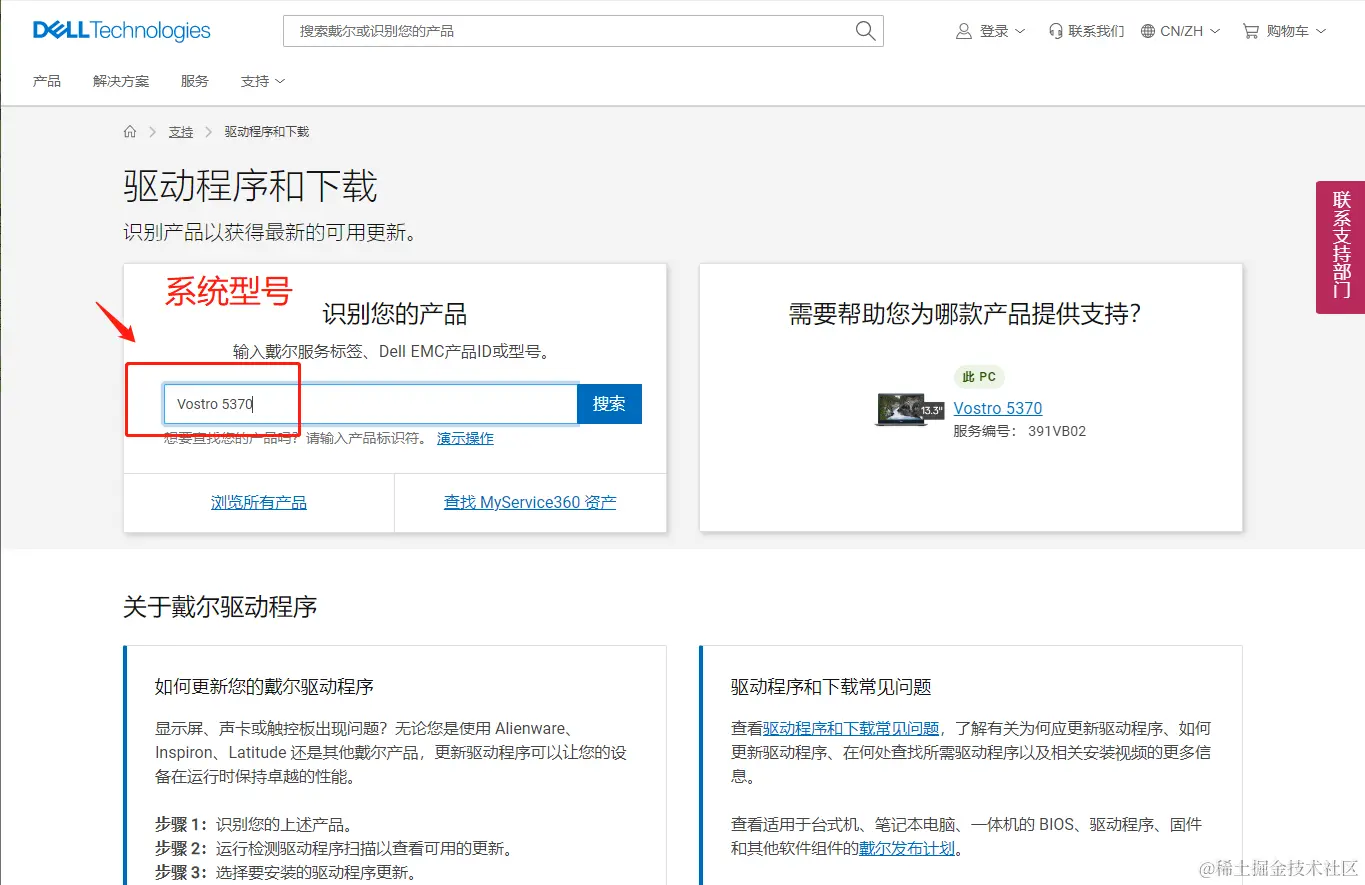Screen dimensions: 1365x885
Task: Click the 关于戴尔驱动程序 section heading
Action: point(220,606)
